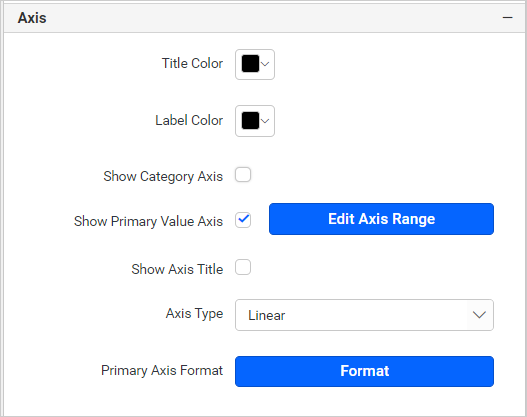Click the Show Category Axis label
Image resolution: width=527 pixels, height=417 pixels.
tap(163, 176)
